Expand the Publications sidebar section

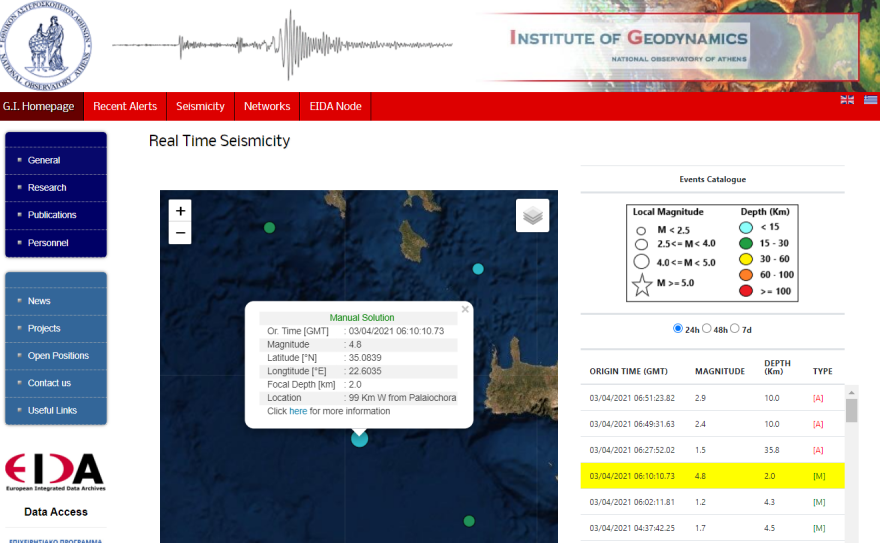pos(52,215)
